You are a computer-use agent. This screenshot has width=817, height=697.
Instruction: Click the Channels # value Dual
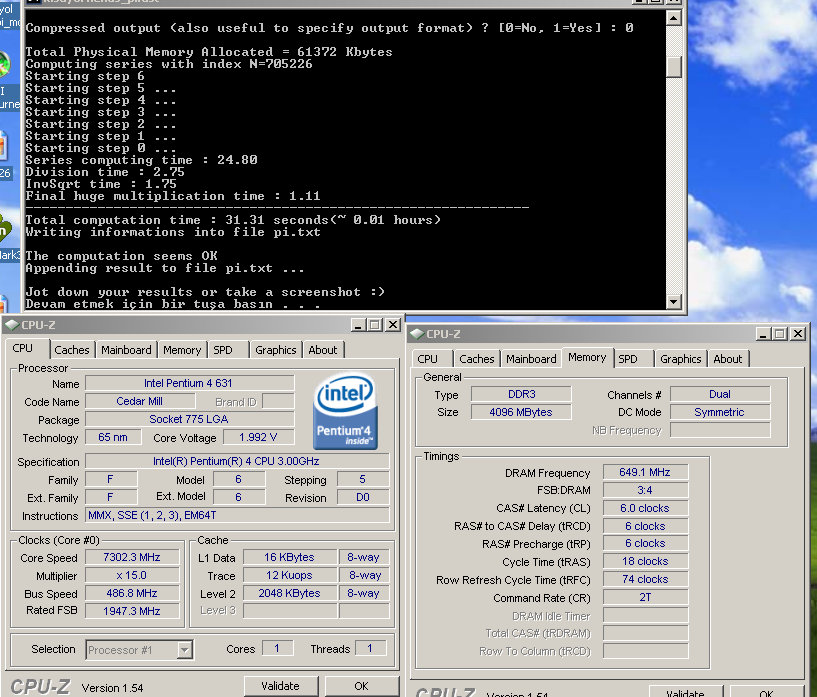click(x=720, y=394)
